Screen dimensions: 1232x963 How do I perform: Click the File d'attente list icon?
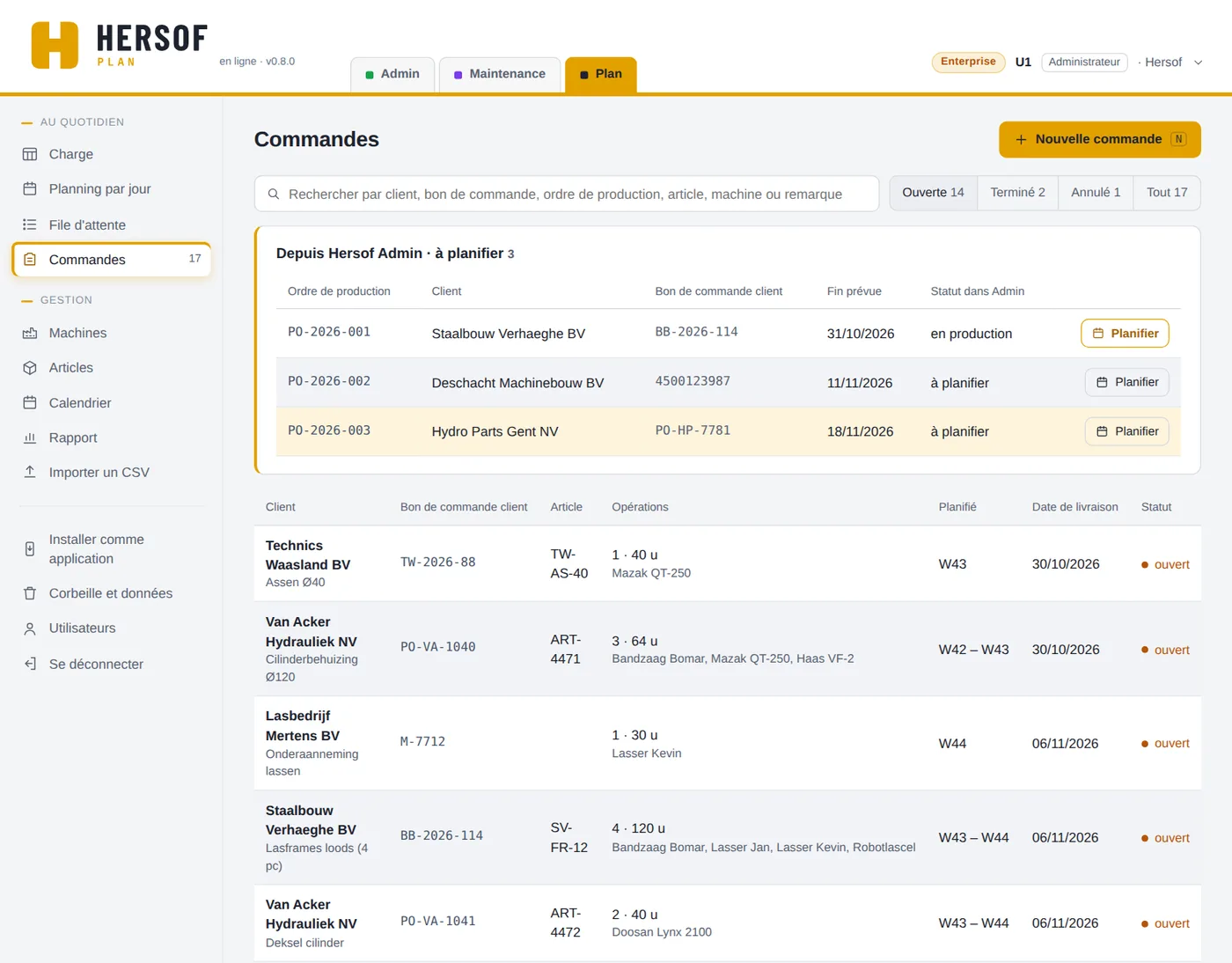pyautogui.click(x=30, y=224)
